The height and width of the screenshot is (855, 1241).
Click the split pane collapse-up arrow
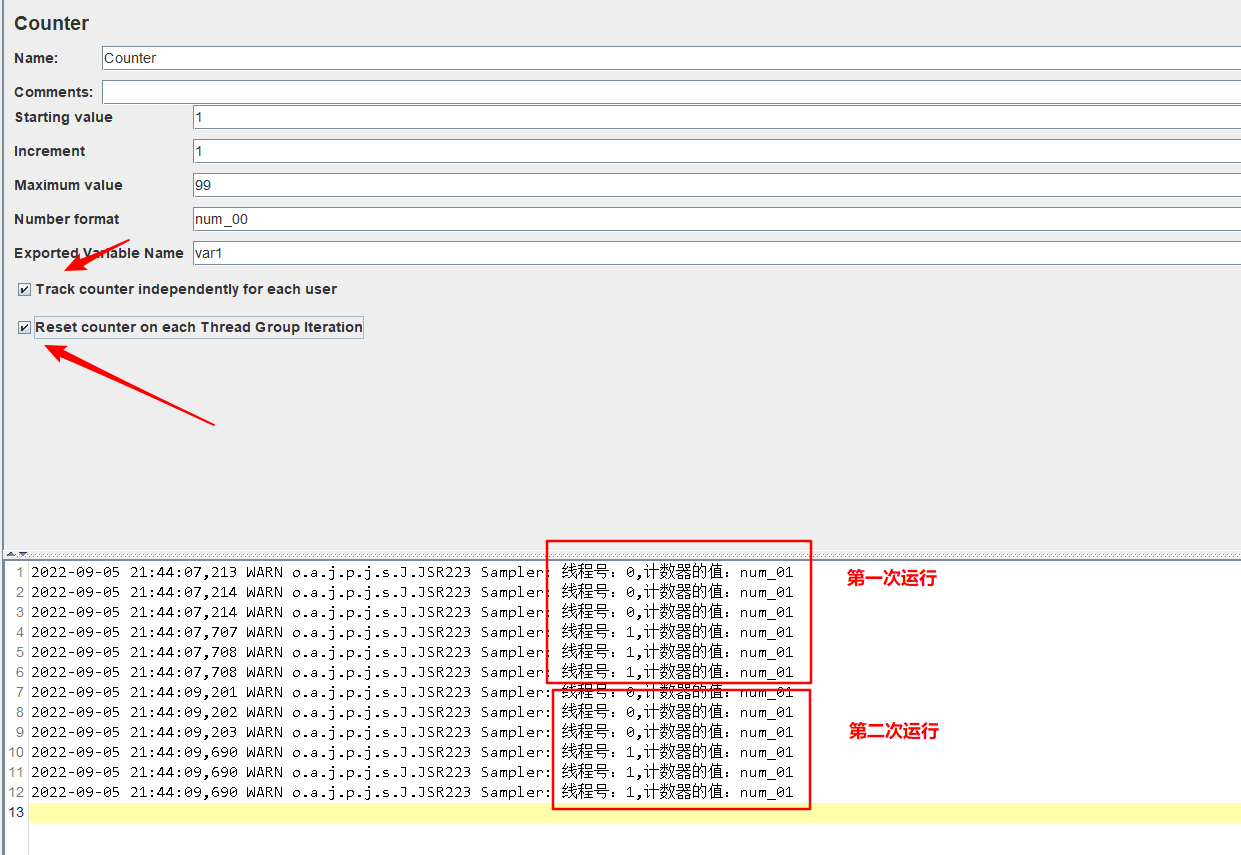(x=11, y=553)
